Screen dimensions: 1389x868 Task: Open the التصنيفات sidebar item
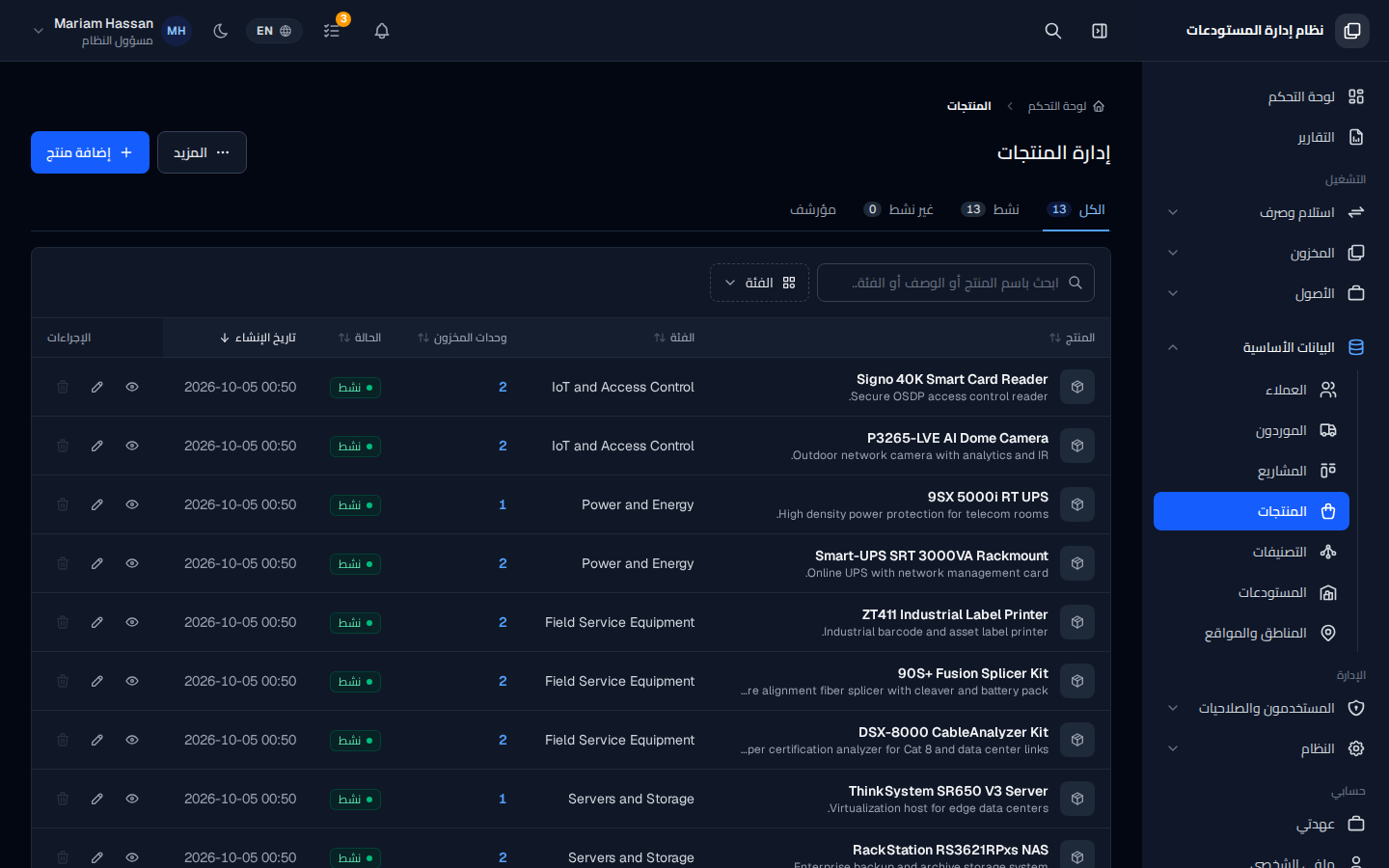click(1251, 552)
